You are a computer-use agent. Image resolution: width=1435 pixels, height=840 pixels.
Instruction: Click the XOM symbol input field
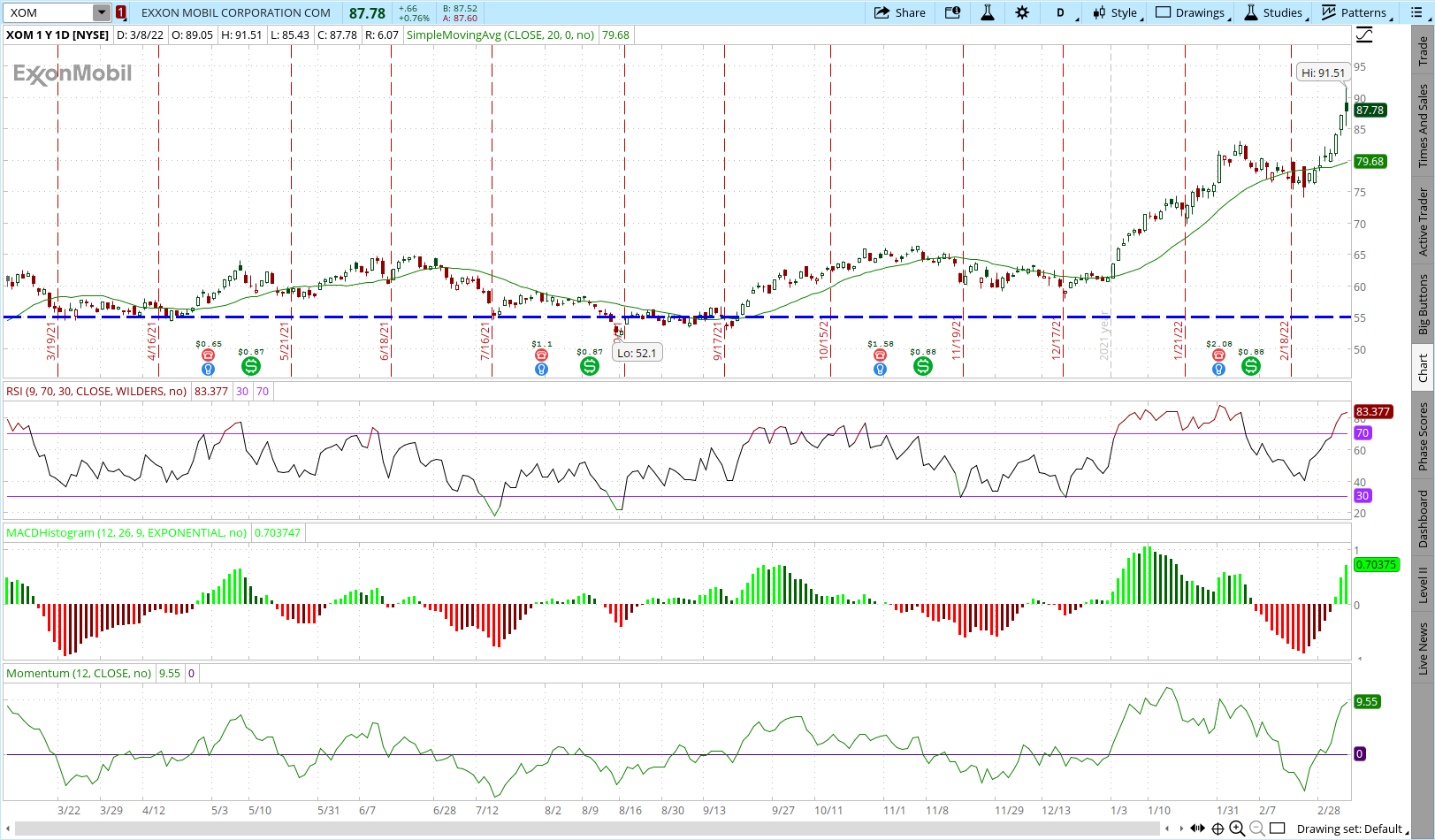[49, 12]
